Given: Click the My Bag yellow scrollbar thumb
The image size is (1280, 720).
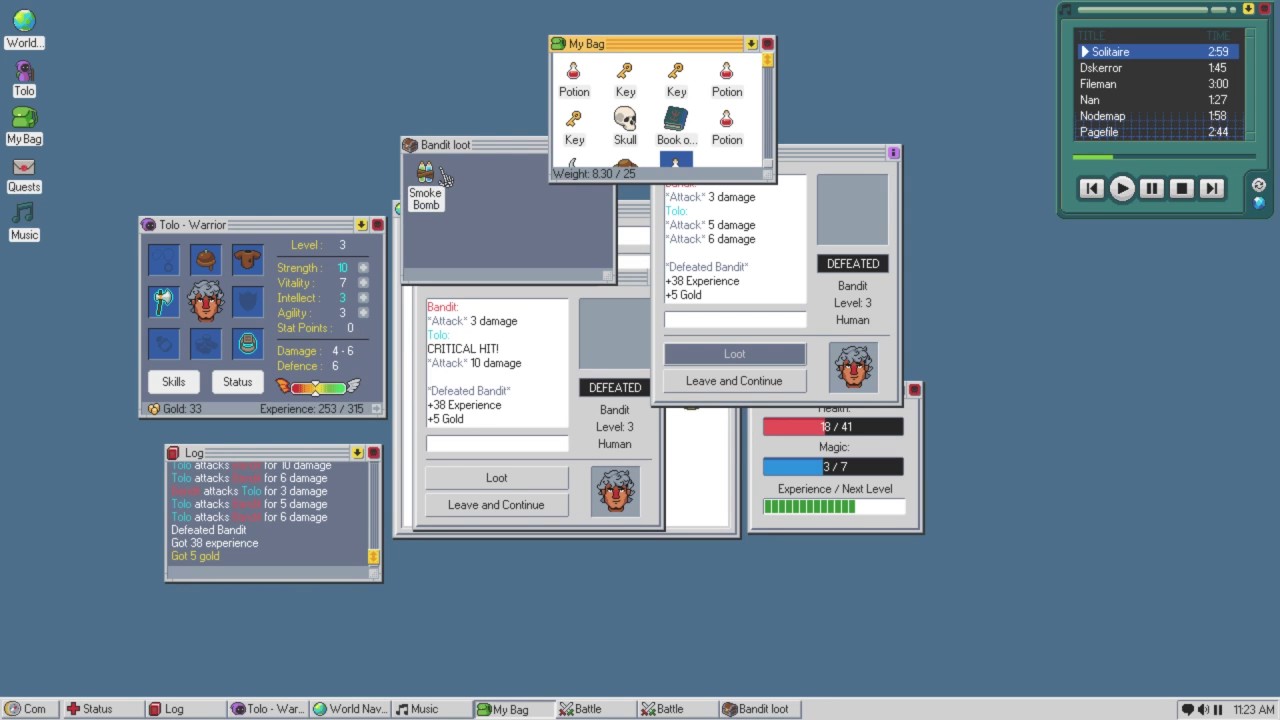Looking at the screenshot, I should (x=768, y=60).
